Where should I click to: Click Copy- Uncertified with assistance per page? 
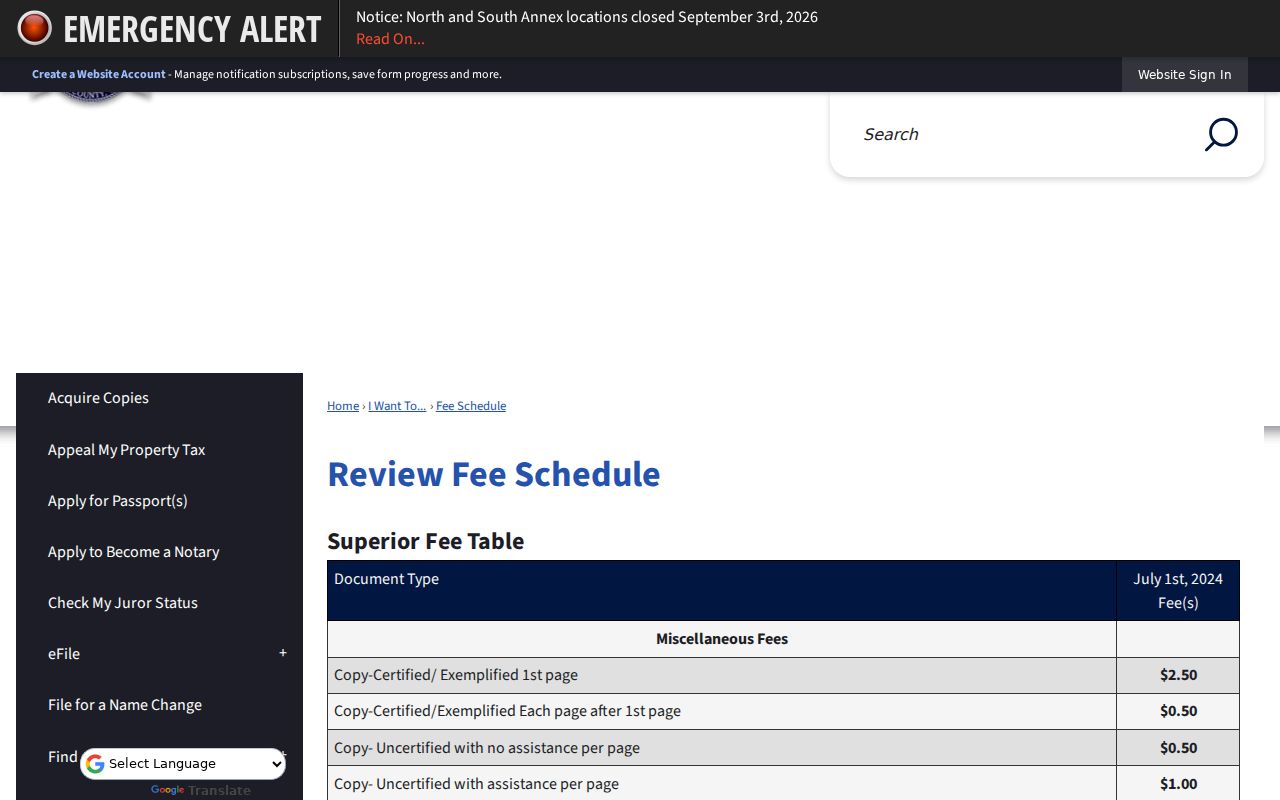click(476, 784)
